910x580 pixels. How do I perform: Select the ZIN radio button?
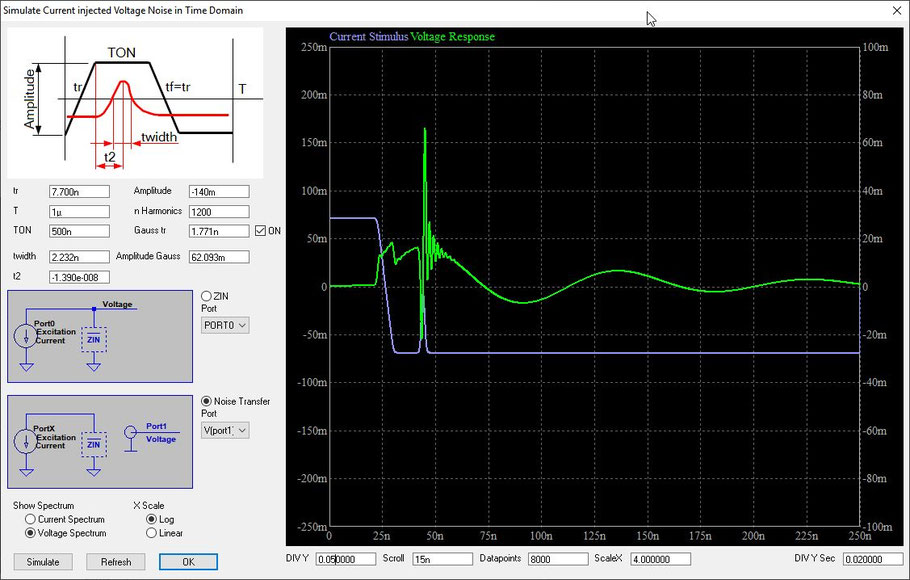coord(207,296)
